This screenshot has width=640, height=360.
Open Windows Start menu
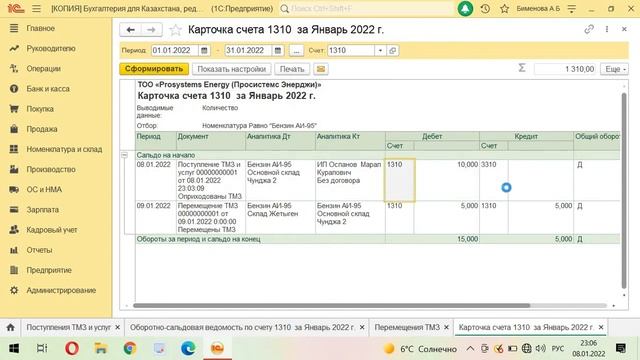point(13,349)
